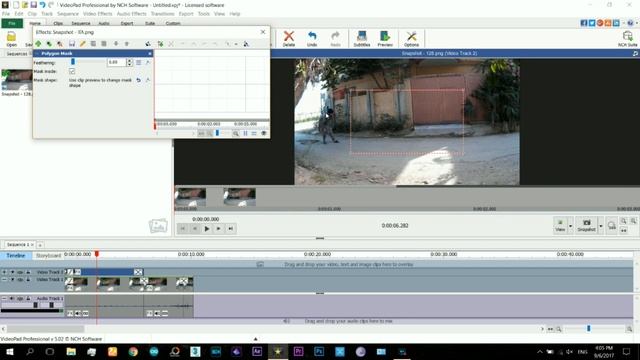Click the save effect chain icon in the Effects dialog

coord(72,44)
